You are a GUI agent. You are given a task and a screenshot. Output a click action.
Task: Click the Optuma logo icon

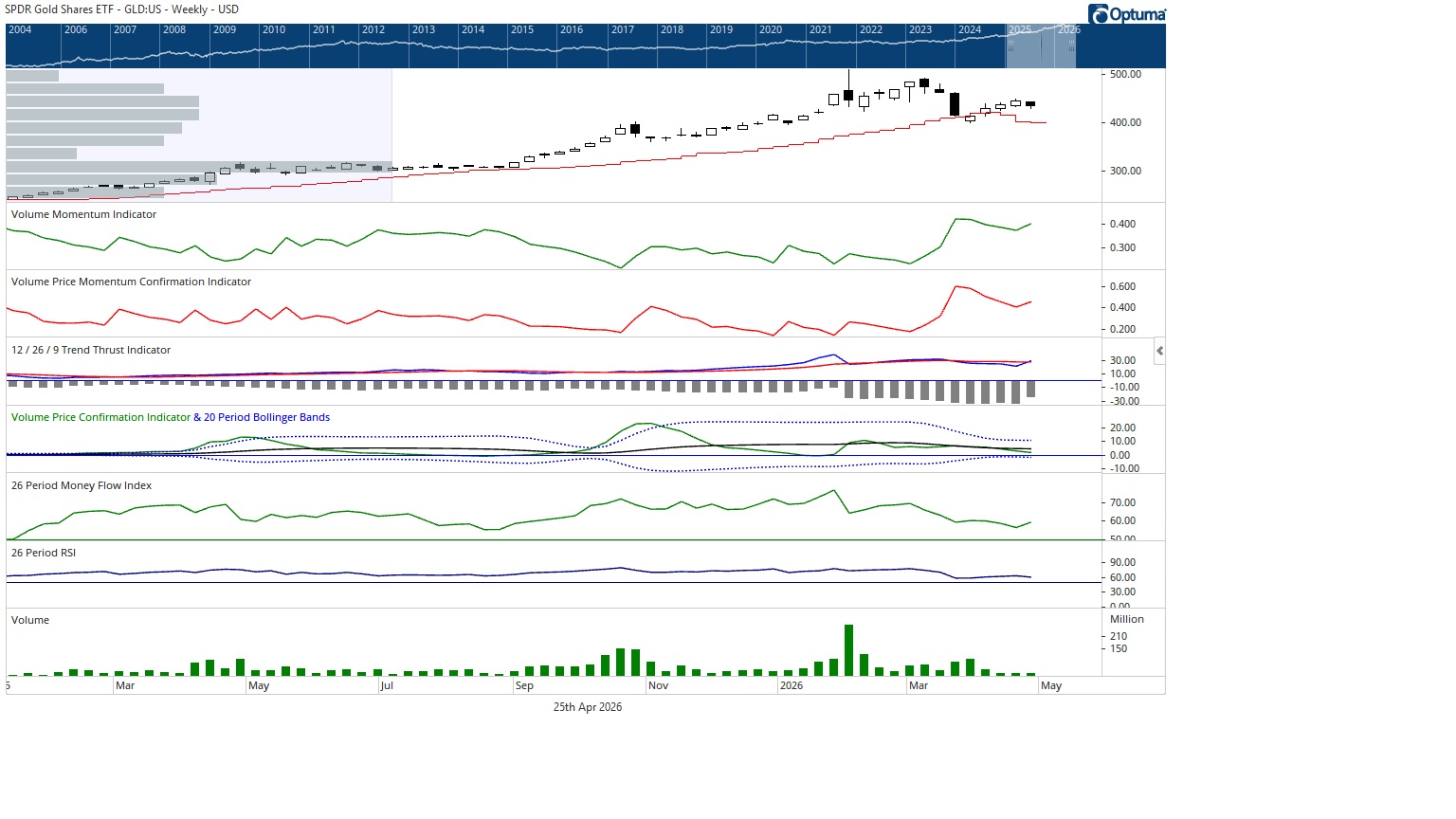[1100, 14]
